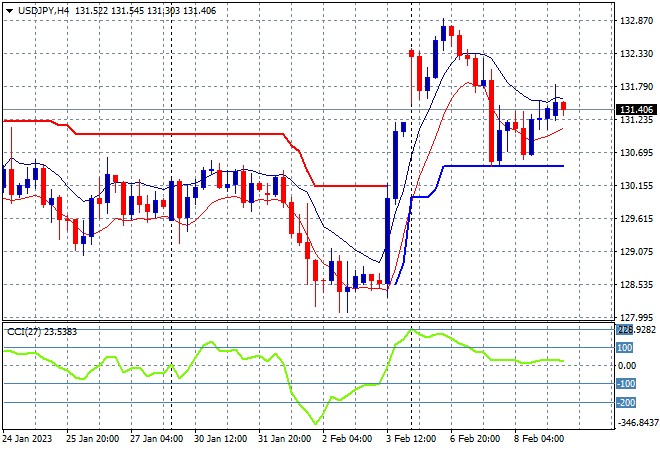Click the 30 Jan 12:00 time label
Viewport: 660px width, 450px height.
220,439
